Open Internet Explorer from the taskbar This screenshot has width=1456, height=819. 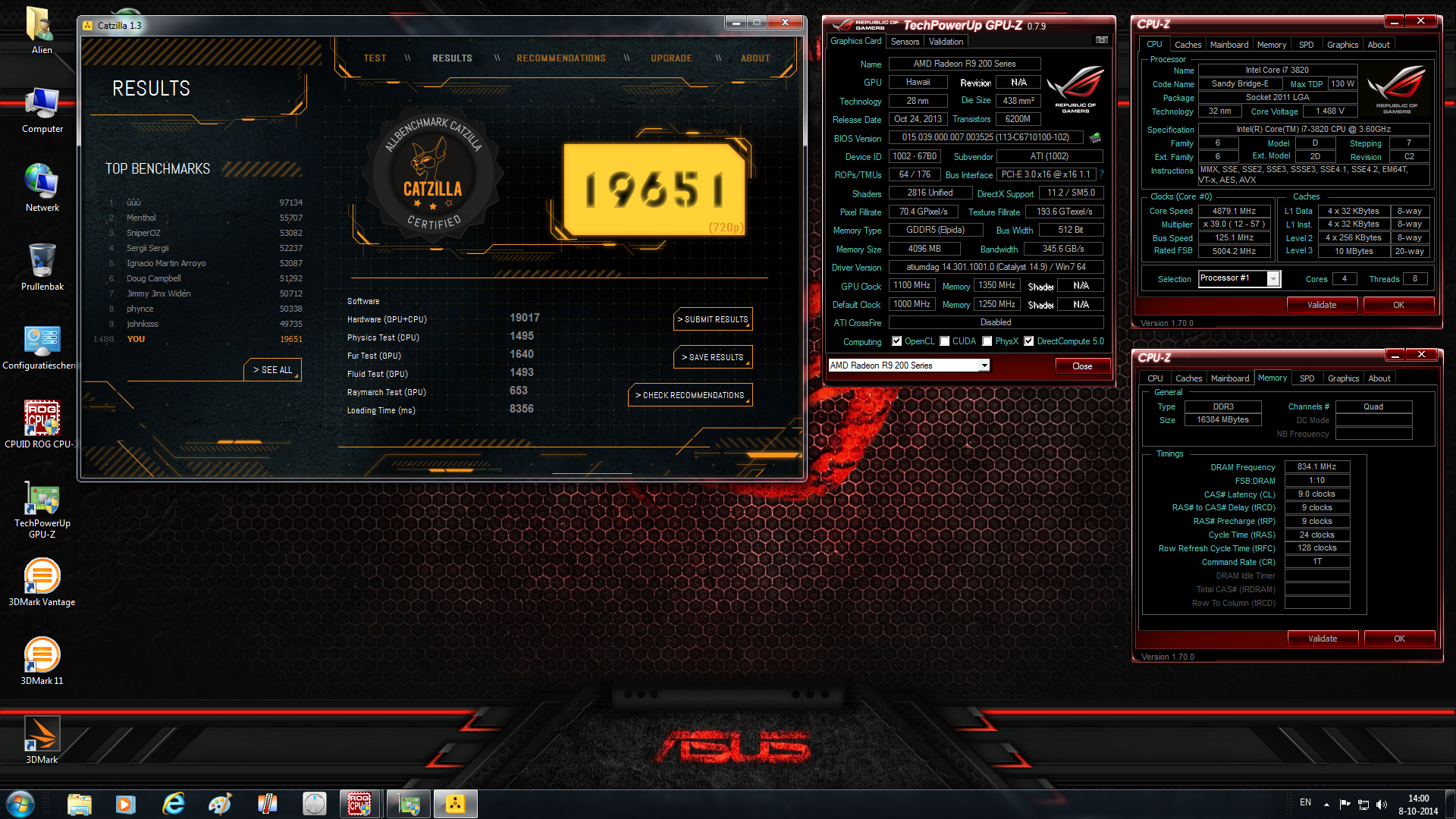point(174,804)
